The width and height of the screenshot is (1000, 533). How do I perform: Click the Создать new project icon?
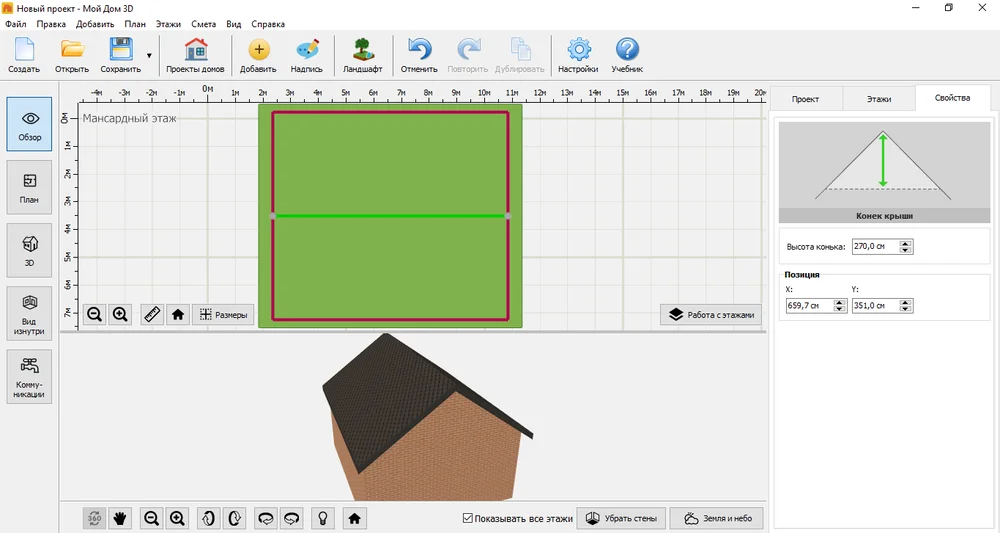pos(24,49)
